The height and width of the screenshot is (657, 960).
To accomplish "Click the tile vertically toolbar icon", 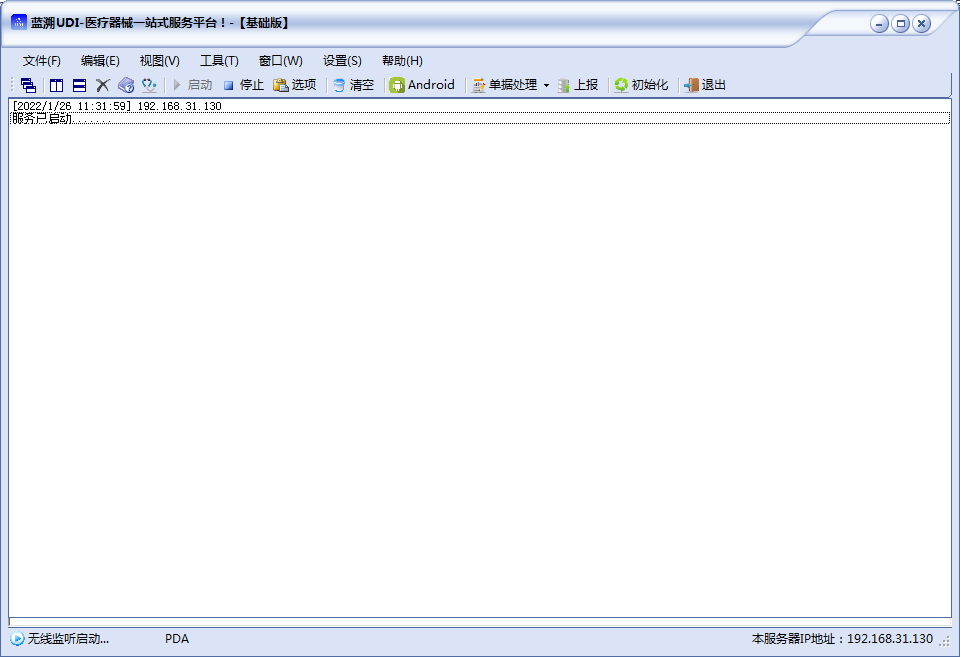I will [56, 85].
